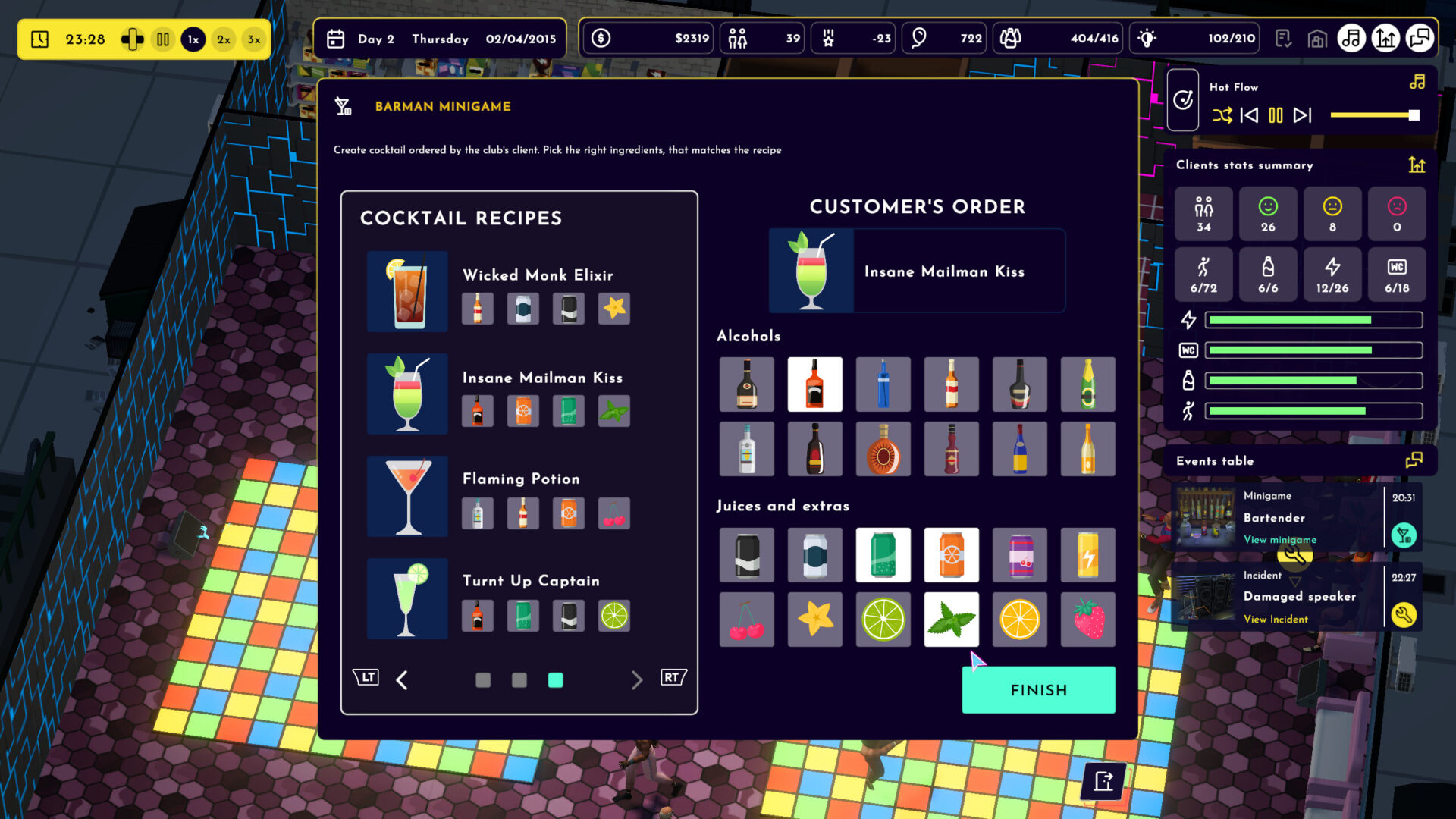Image resolution: width=1456 pixels, height=819 pixels.
Task: Adjust the music volume slider
Action: 1374,115
